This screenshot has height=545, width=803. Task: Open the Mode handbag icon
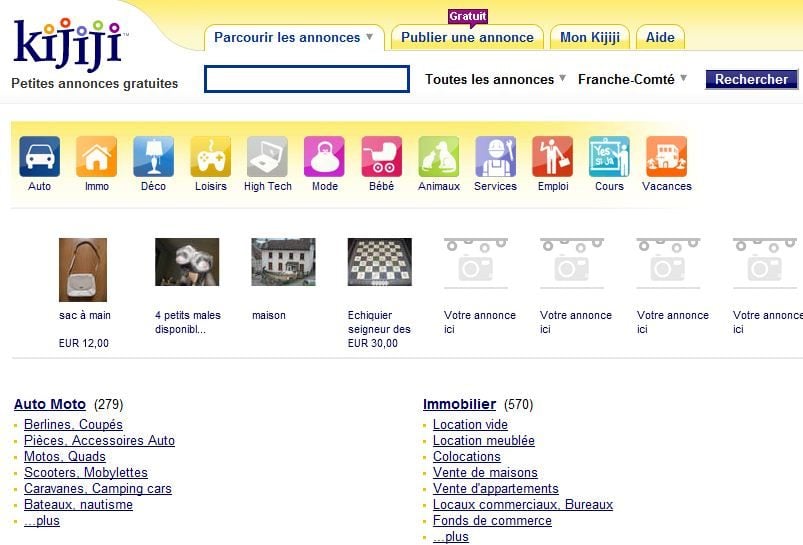[x=324, y=157]
